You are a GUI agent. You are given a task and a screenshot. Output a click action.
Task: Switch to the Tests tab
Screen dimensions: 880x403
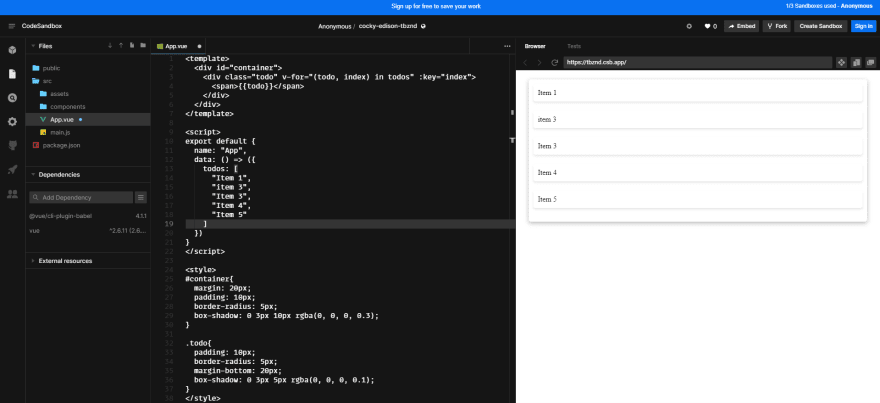click(574, 46)
